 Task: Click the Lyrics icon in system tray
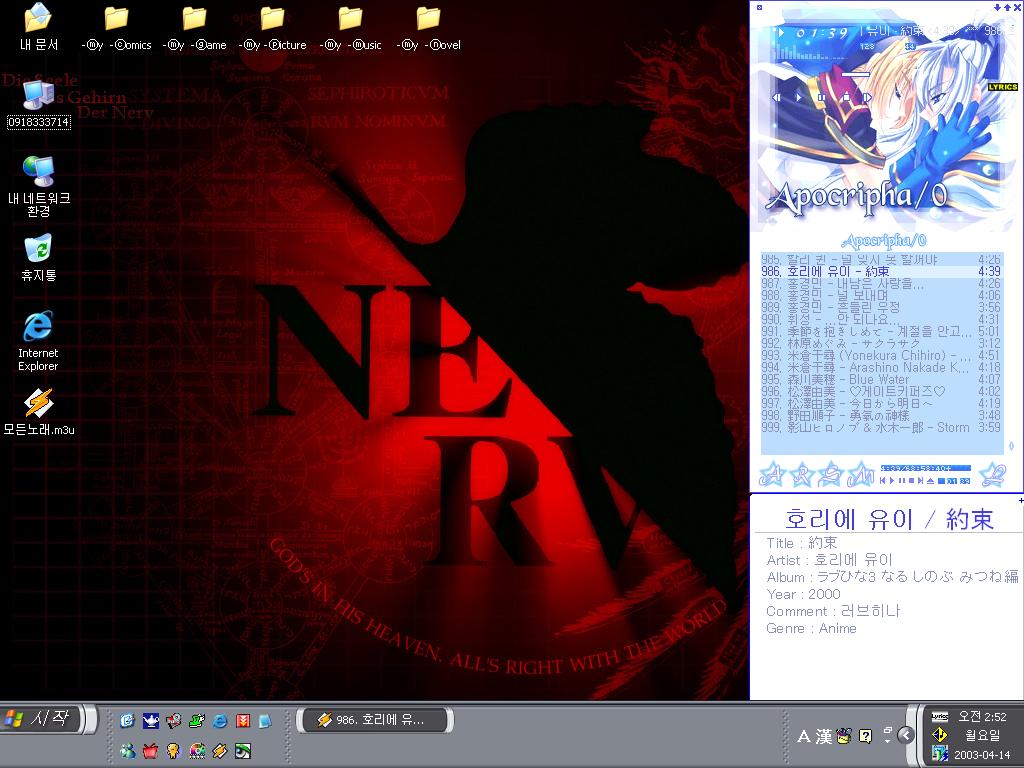(939, 717)
